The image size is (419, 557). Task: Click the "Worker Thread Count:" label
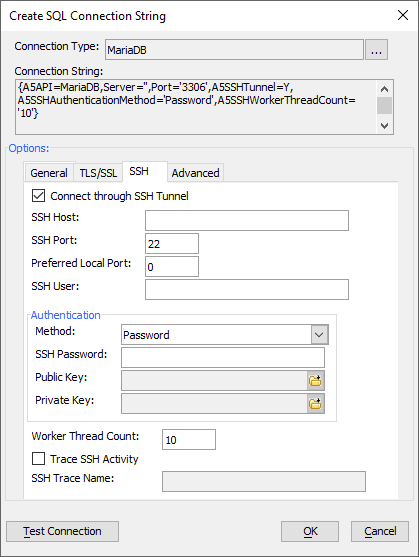coord(85,436)
